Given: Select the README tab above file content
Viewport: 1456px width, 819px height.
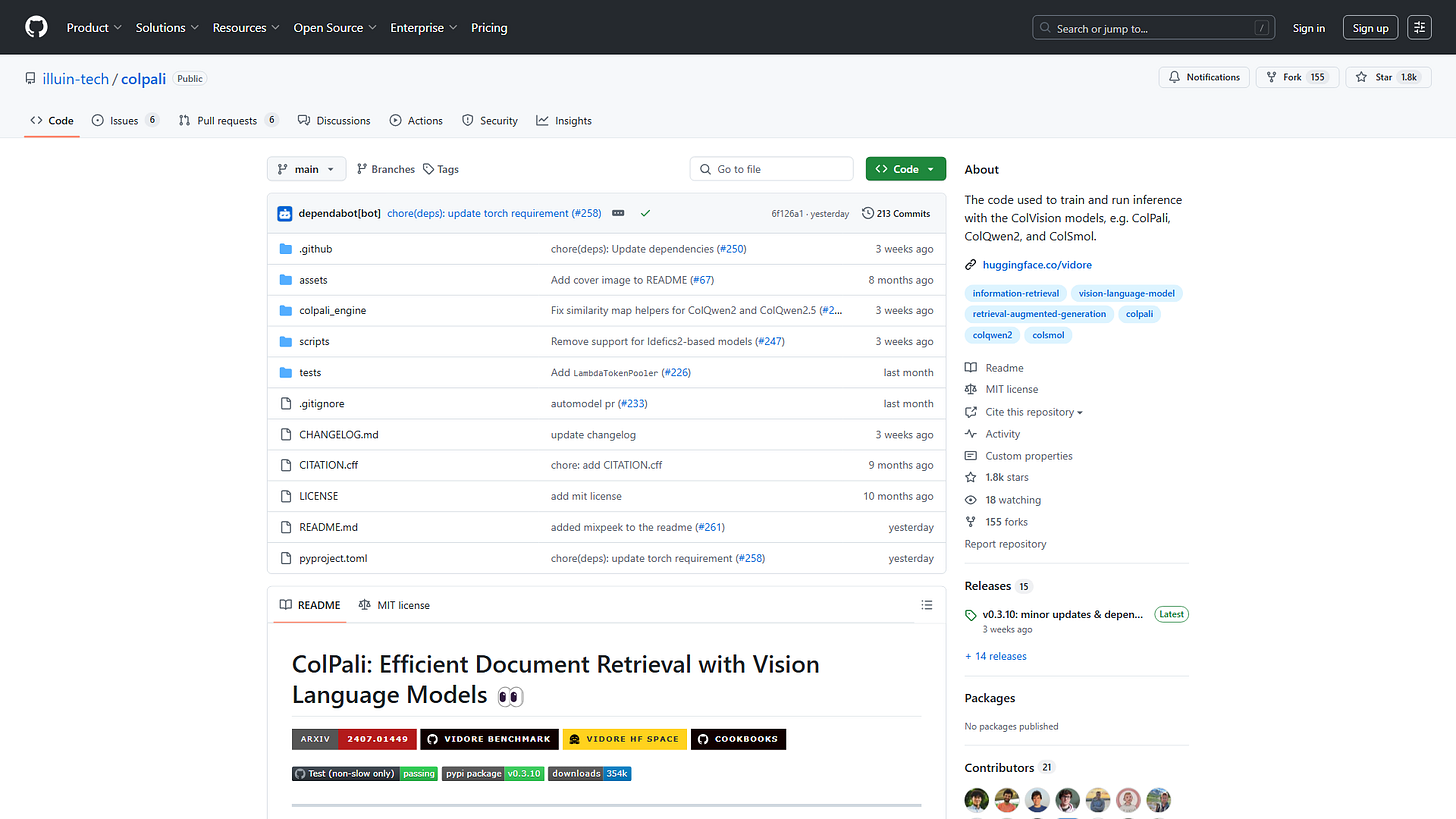Looking at the screenshot, I should pyautogui.click(x=310, y=605).
